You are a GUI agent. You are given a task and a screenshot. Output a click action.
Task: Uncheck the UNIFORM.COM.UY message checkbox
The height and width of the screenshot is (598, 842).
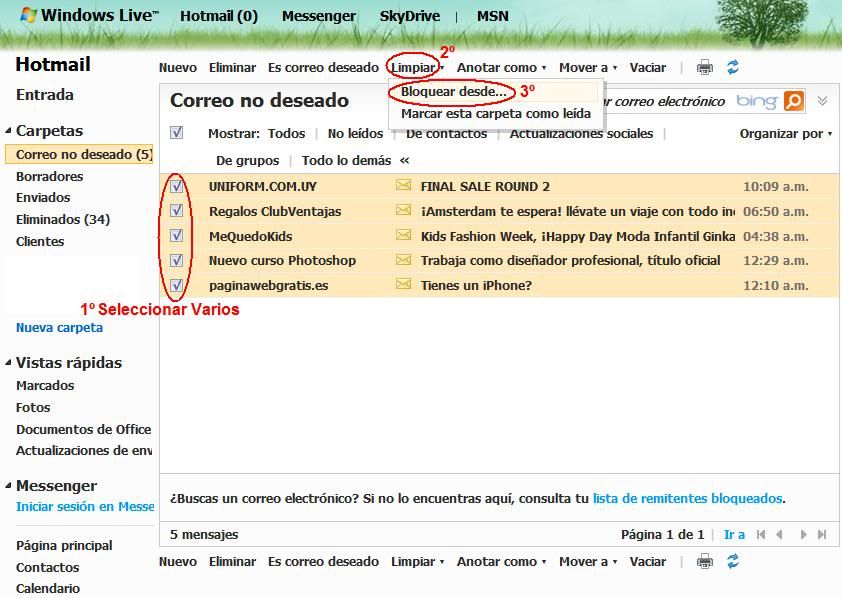(x=177, y=186)
